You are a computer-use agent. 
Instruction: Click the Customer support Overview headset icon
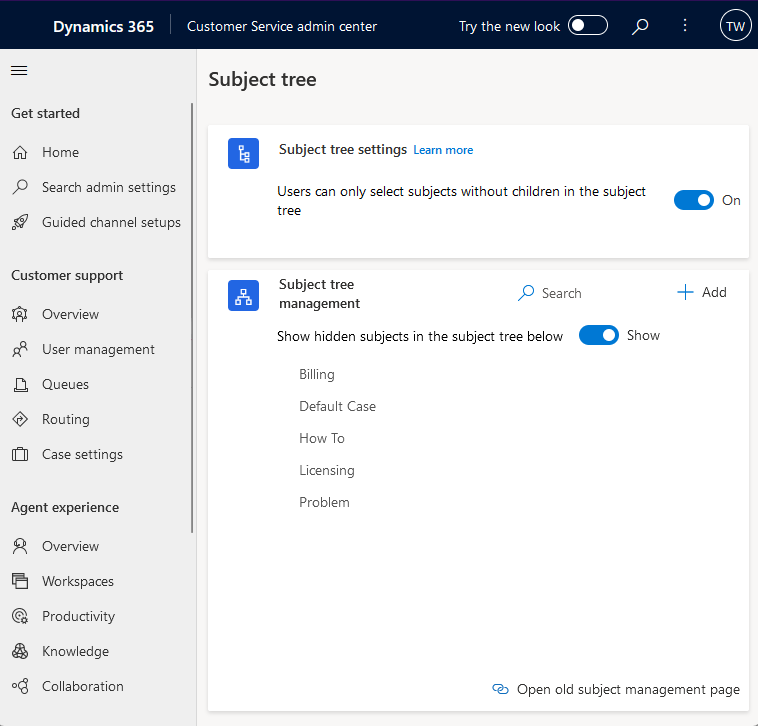(x=20, y=314)
